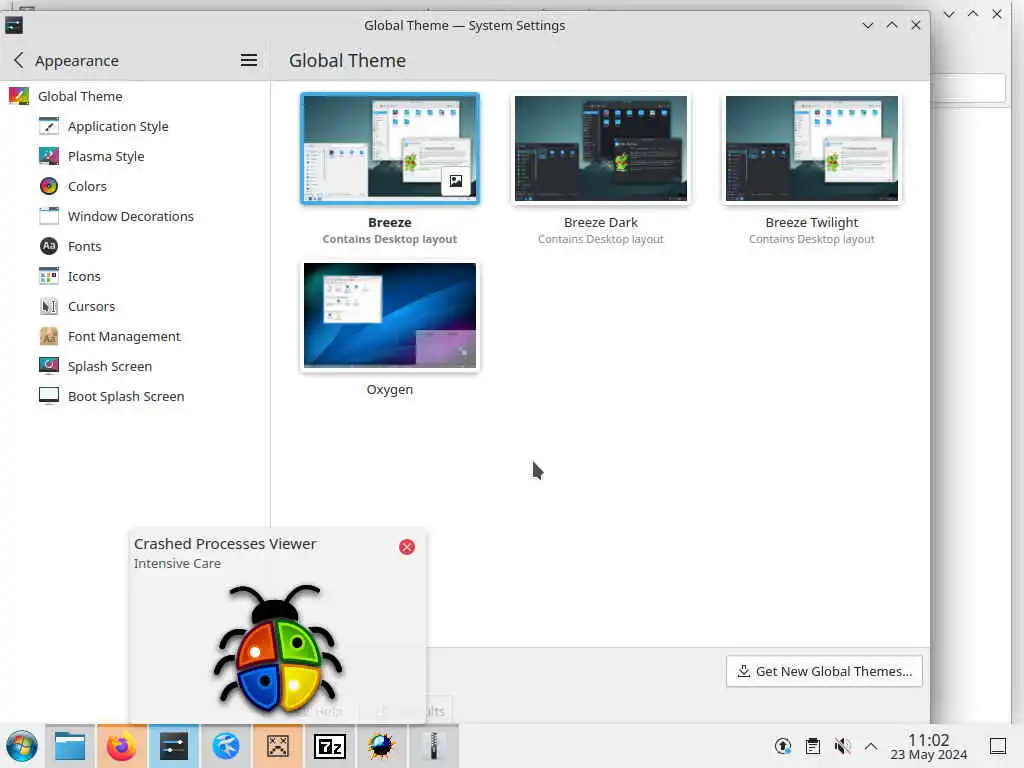Open the hamburger menu in the sidebar header
This screenshot has width=1024, height=768.
(248, 61)
